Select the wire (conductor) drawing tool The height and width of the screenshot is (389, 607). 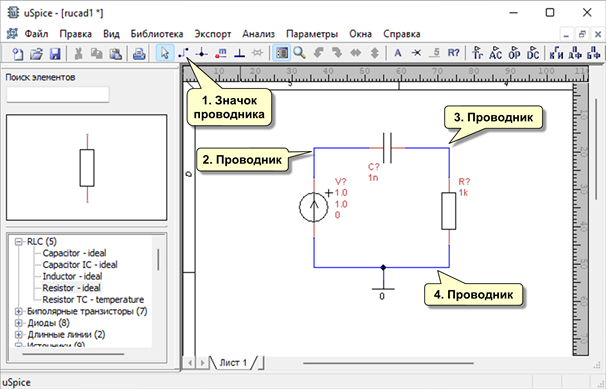click(183, 53)
